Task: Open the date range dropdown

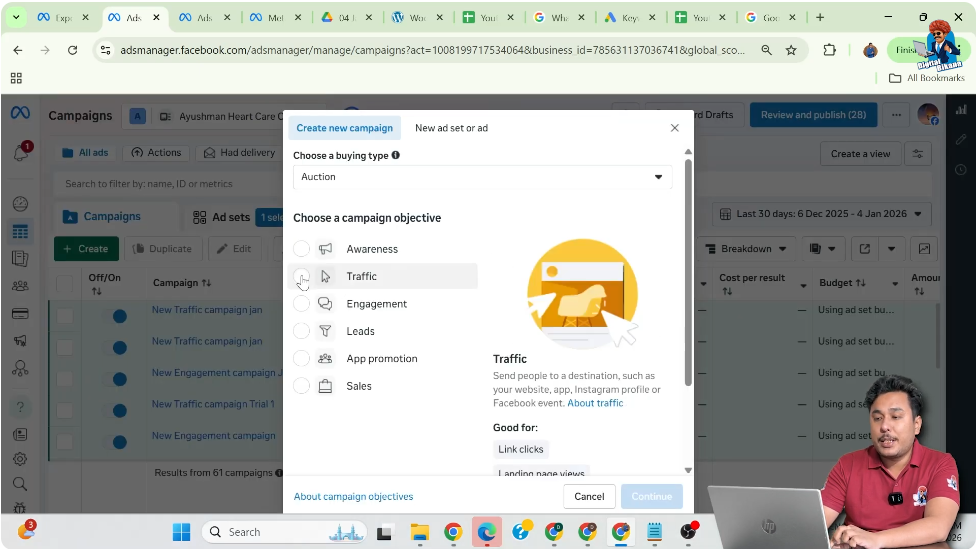Action: [822, 214]
